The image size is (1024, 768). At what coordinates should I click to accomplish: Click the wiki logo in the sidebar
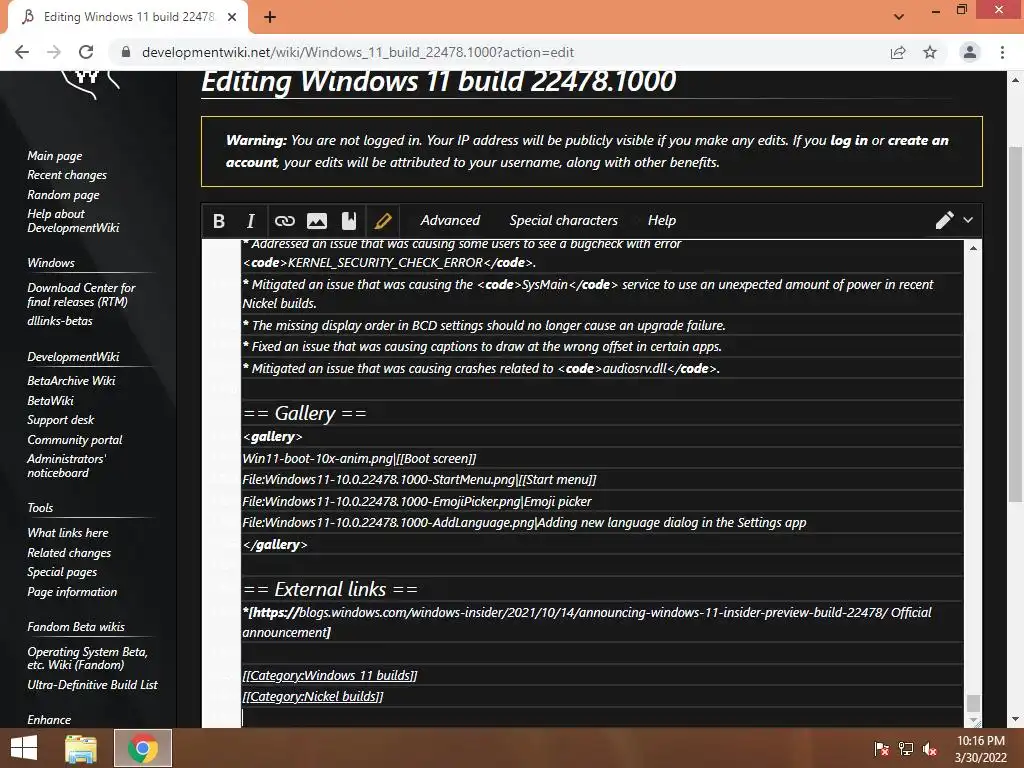[x=89, y=85]
